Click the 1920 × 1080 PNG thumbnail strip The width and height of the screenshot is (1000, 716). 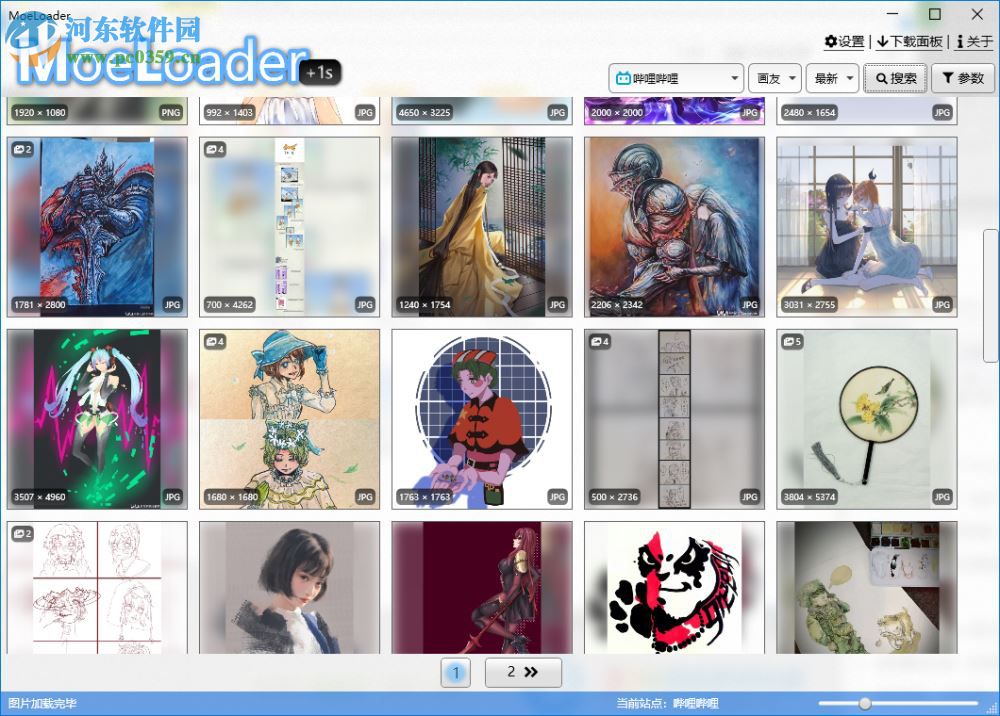[x=97, y=111]
